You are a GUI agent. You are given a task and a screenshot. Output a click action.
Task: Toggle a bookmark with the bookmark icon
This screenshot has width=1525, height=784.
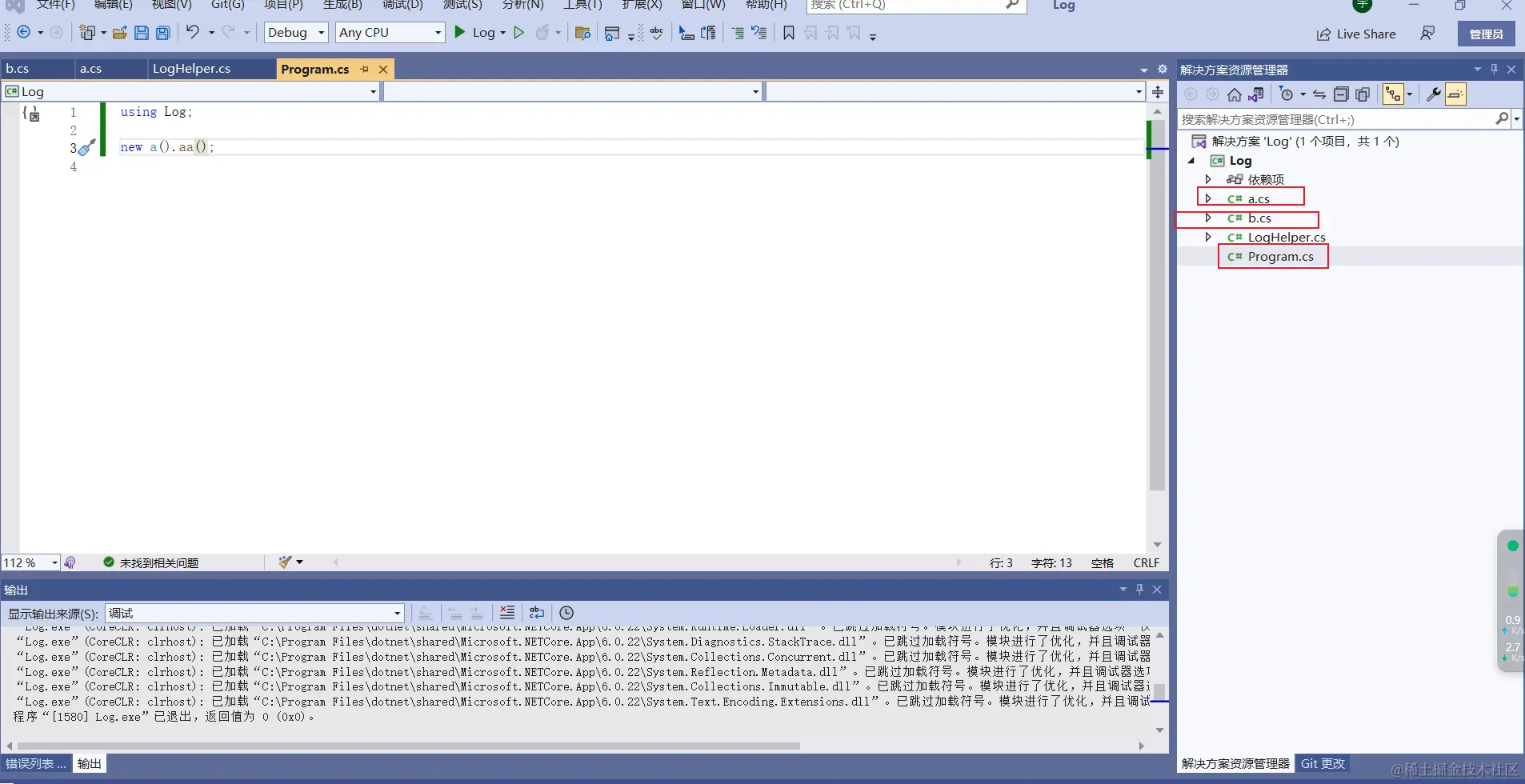click(x=789, y=33)
